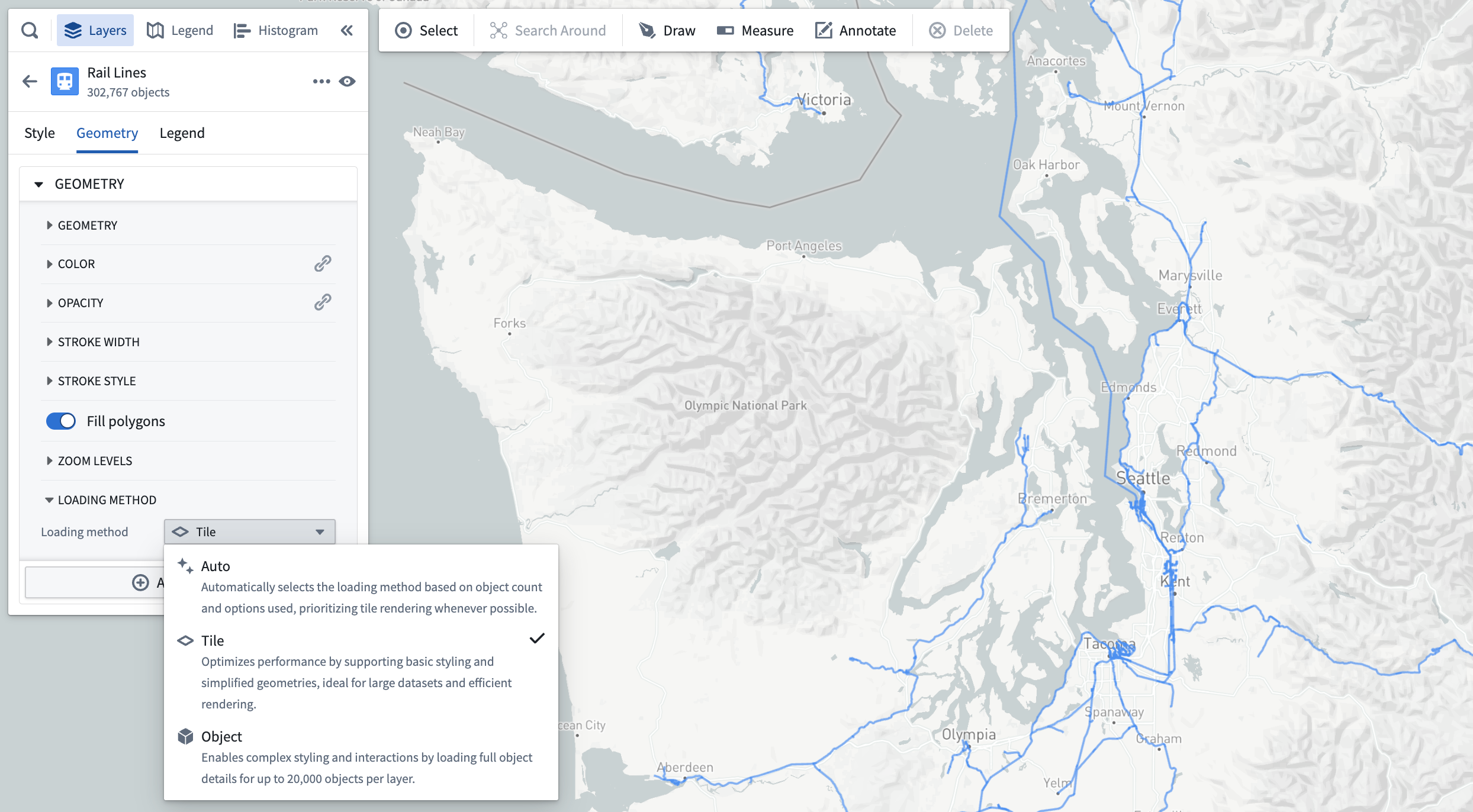Switch to the Legend tab
Viewport: 1473px width, 812px height.
(181, 132)
